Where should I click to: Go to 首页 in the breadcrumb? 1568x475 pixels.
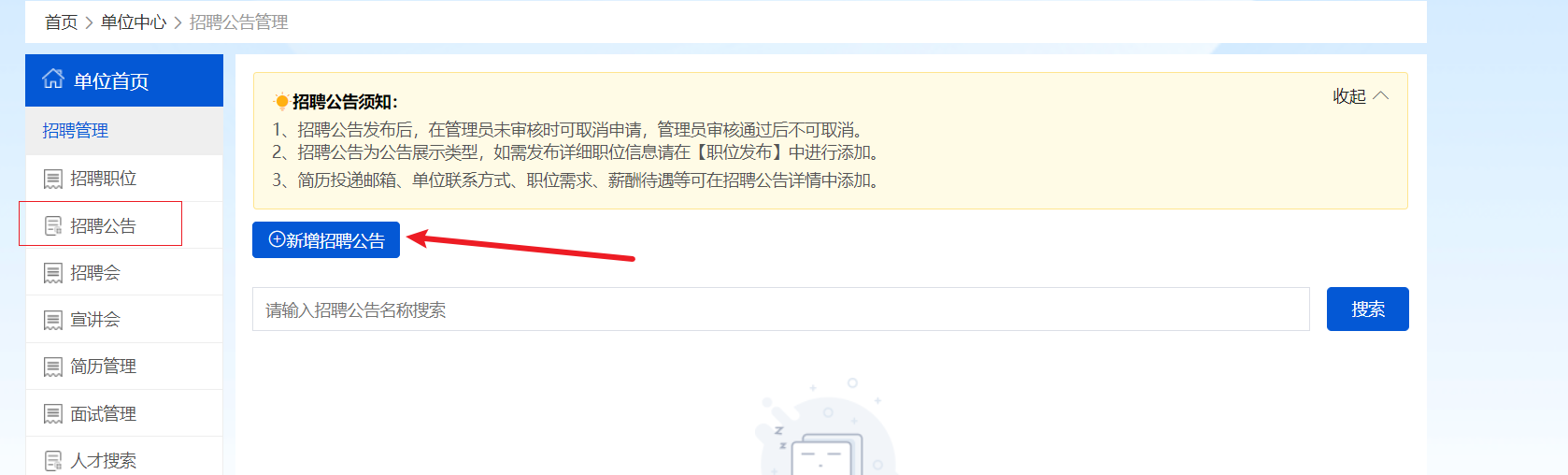pos(62,22)
